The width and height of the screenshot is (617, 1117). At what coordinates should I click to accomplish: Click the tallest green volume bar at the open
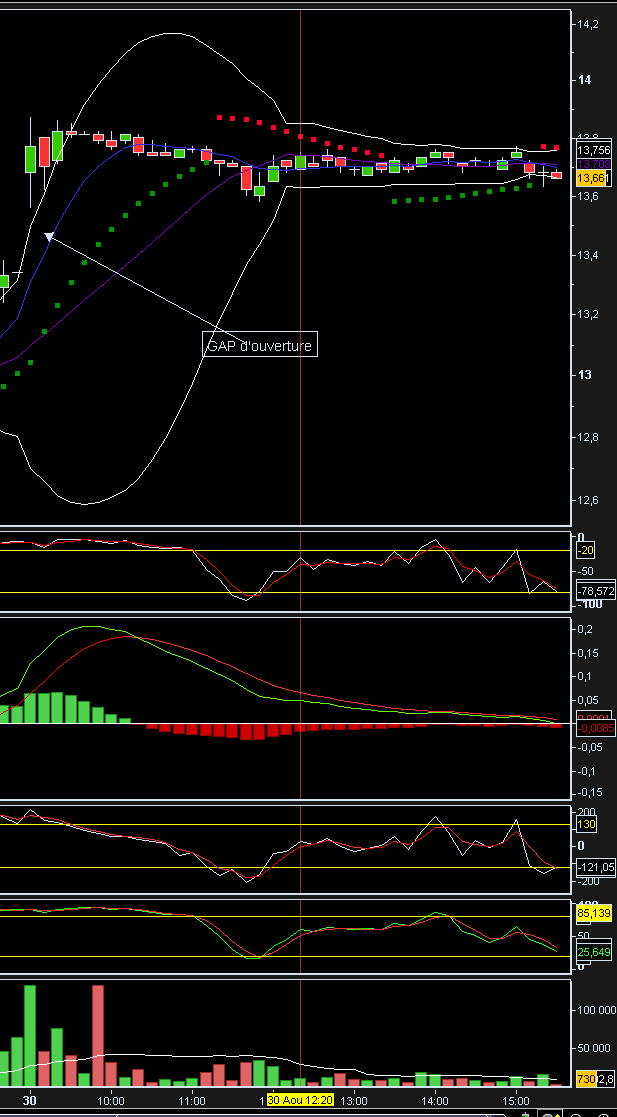pos(30,1036)
